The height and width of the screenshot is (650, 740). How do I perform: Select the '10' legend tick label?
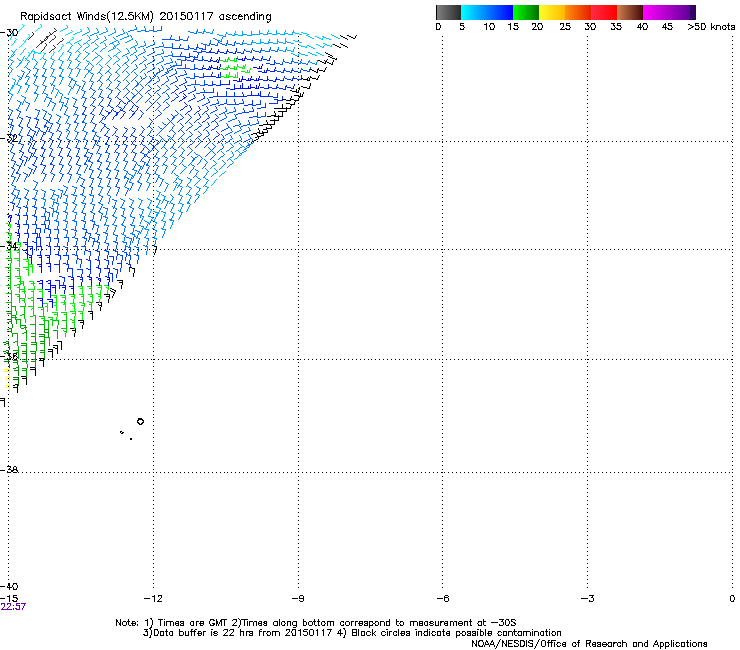489,27
